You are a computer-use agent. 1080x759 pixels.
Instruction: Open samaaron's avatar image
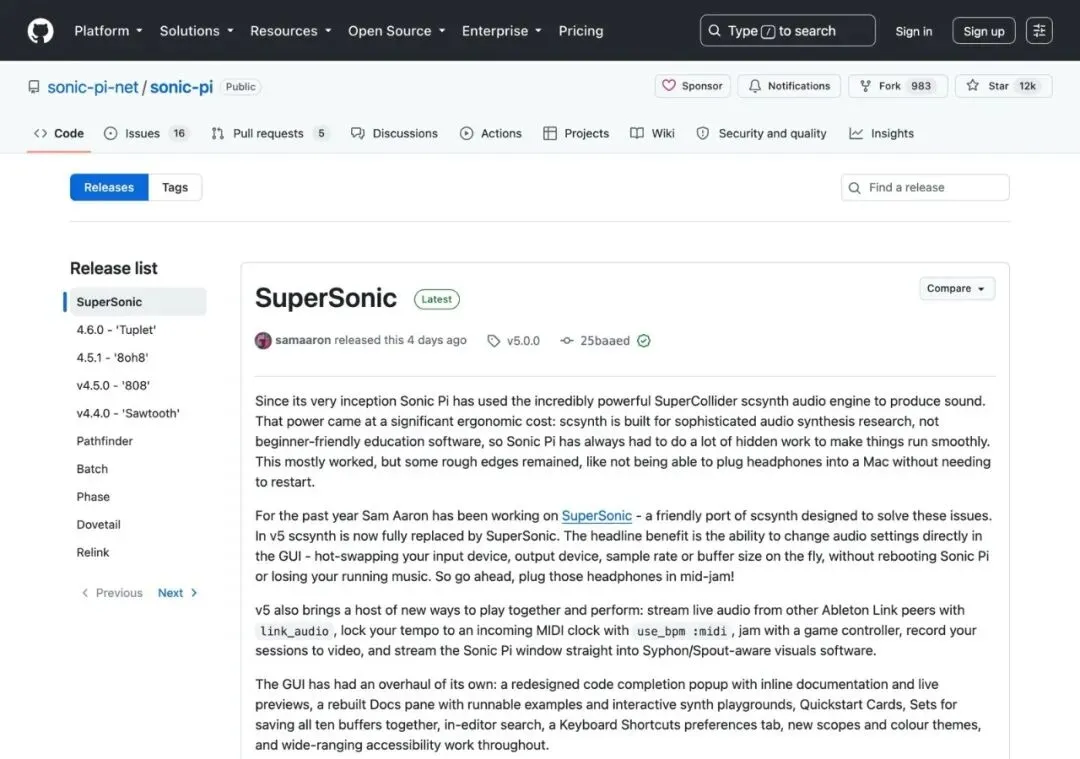pos(263,340)
